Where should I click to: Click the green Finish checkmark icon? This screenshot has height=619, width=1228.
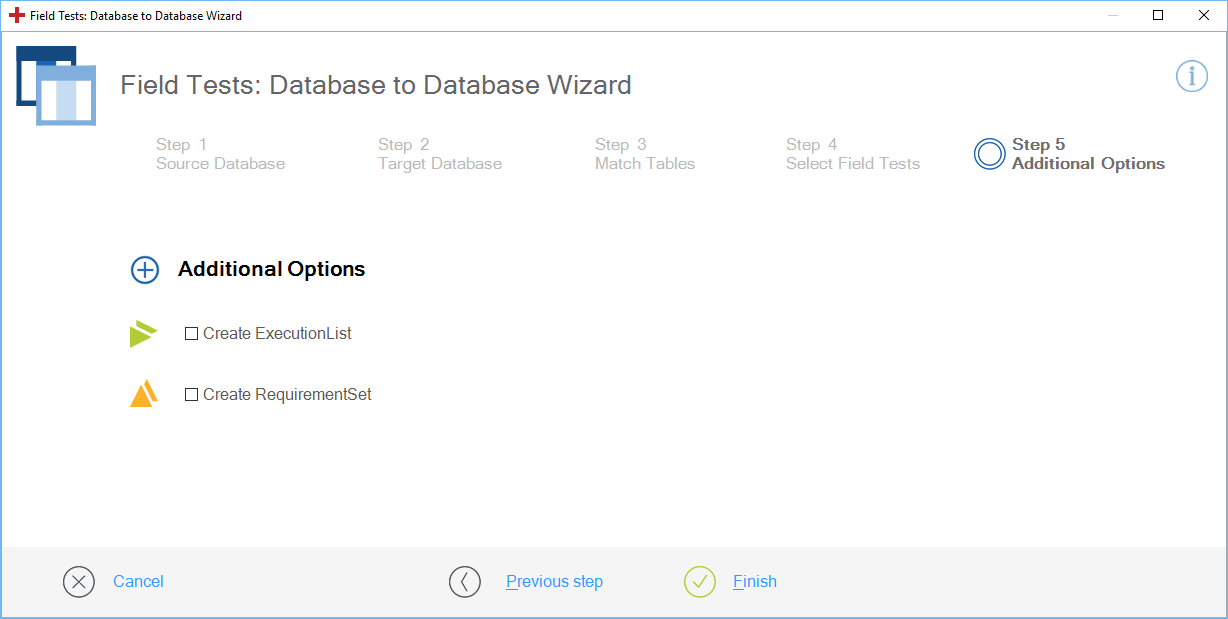coord(700,582)
